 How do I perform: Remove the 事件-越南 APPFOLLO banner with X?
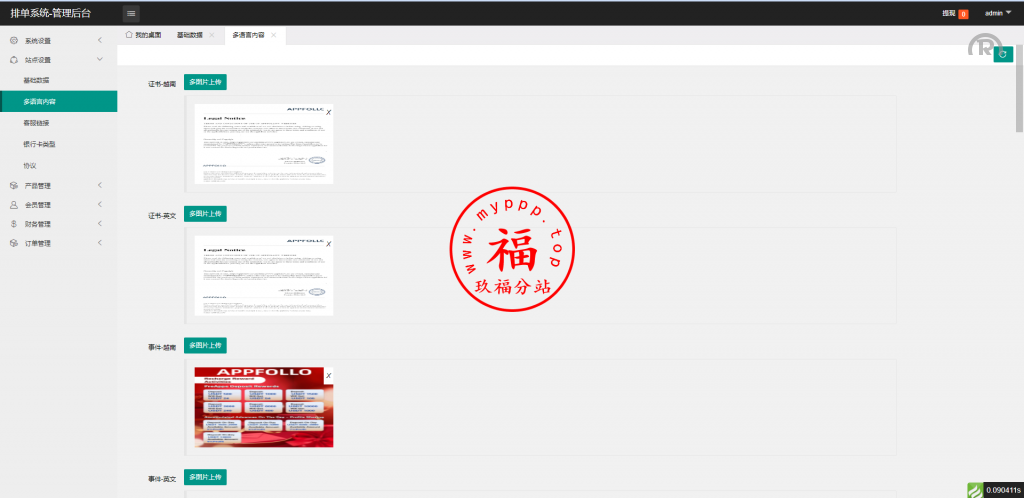pos(329,375)
